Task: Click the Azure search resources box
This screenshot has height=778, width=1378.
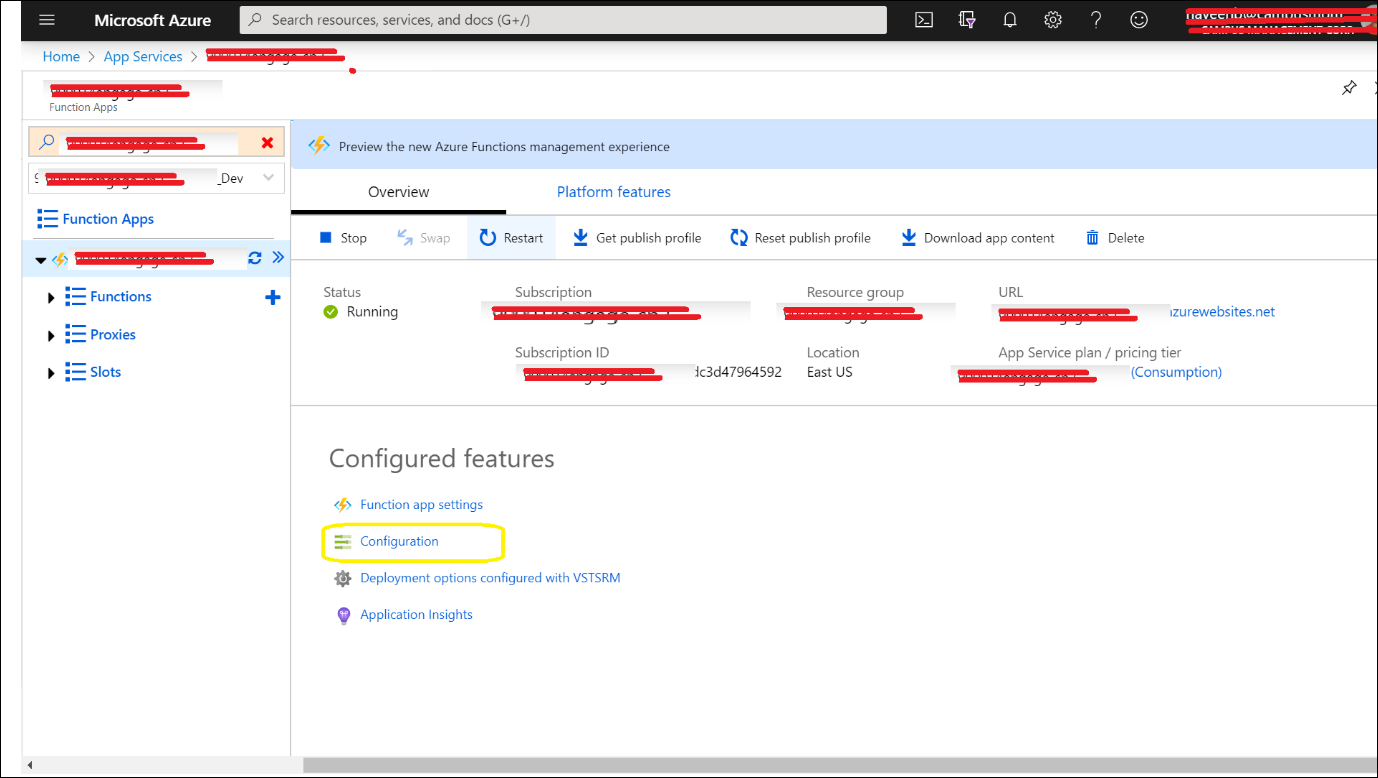Action: [x=563, y=20]
